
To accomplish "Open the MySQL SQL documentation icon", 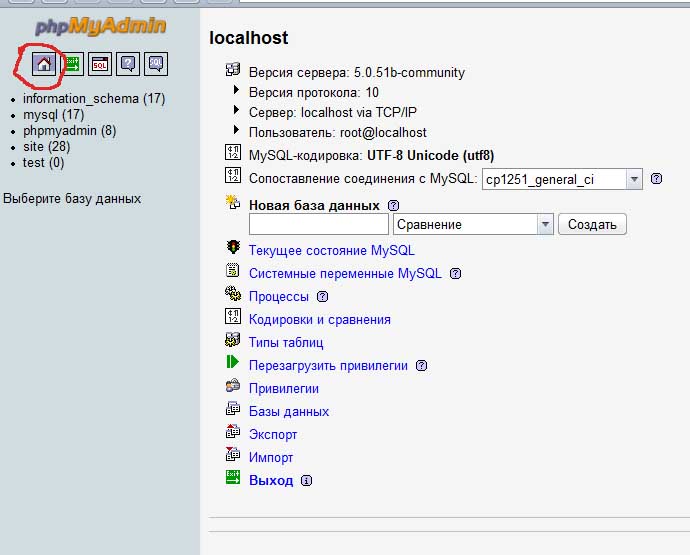I will point(156,64).
